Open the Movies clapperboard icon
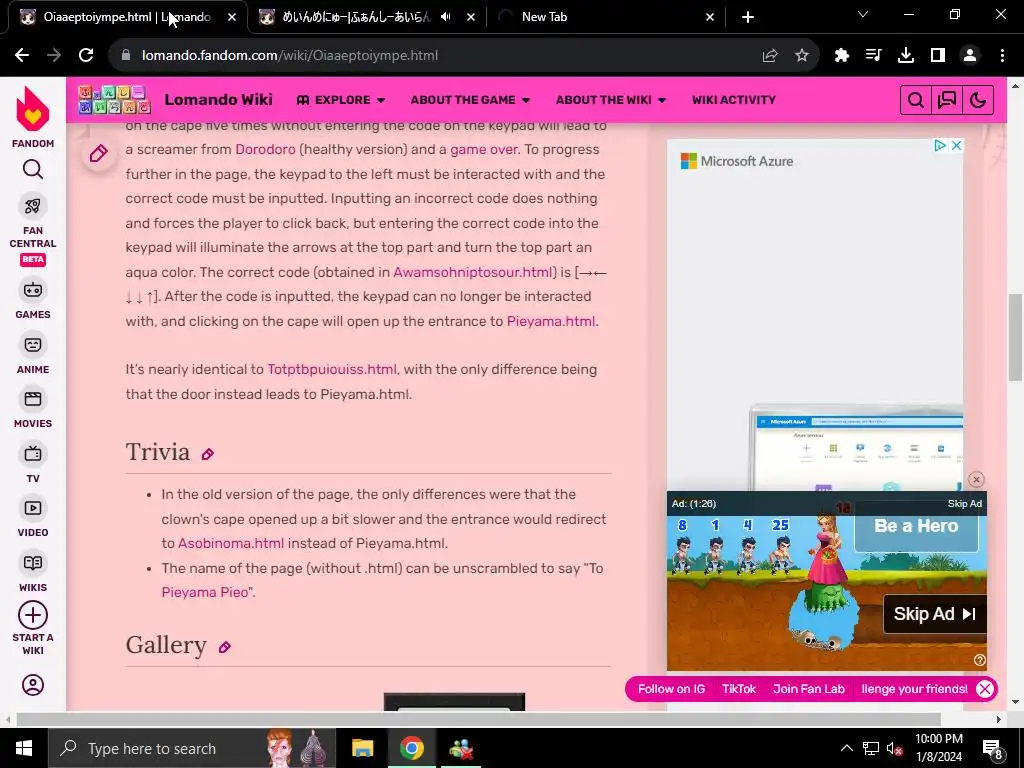Image resolution: width=1024 pixels, height=768 pixels. (x=33, y=399)
